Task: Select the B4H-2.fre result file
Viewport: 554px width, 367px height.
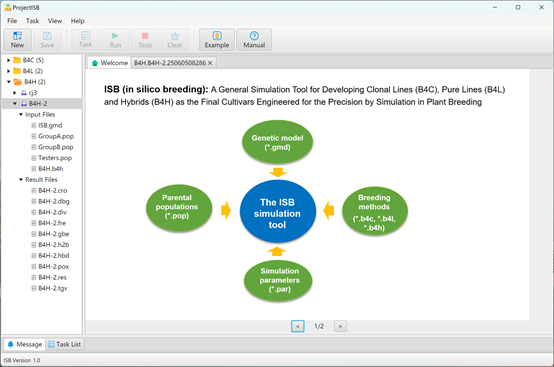Action: pyautogui.click(x=52, y=223)
